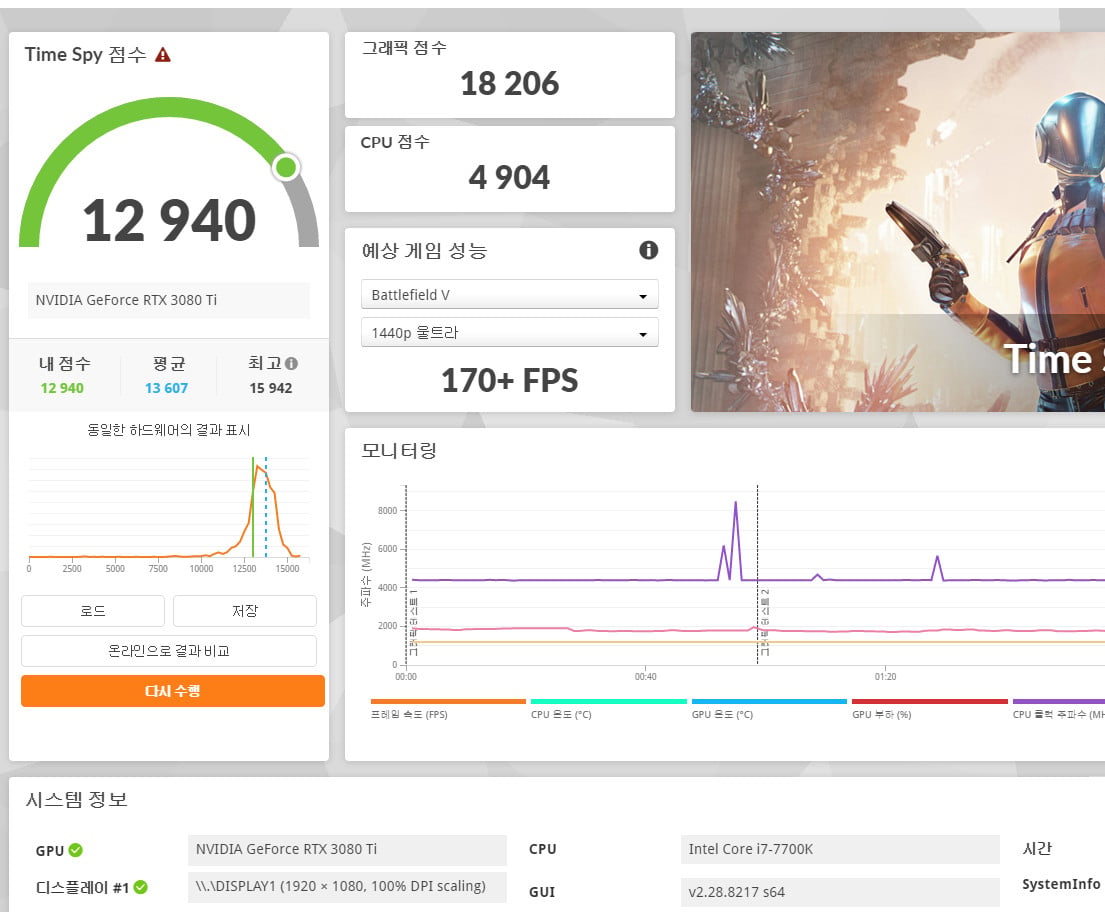Toggle the orange frame rate (FPS) legend
1105x912 pixels.
448,708
